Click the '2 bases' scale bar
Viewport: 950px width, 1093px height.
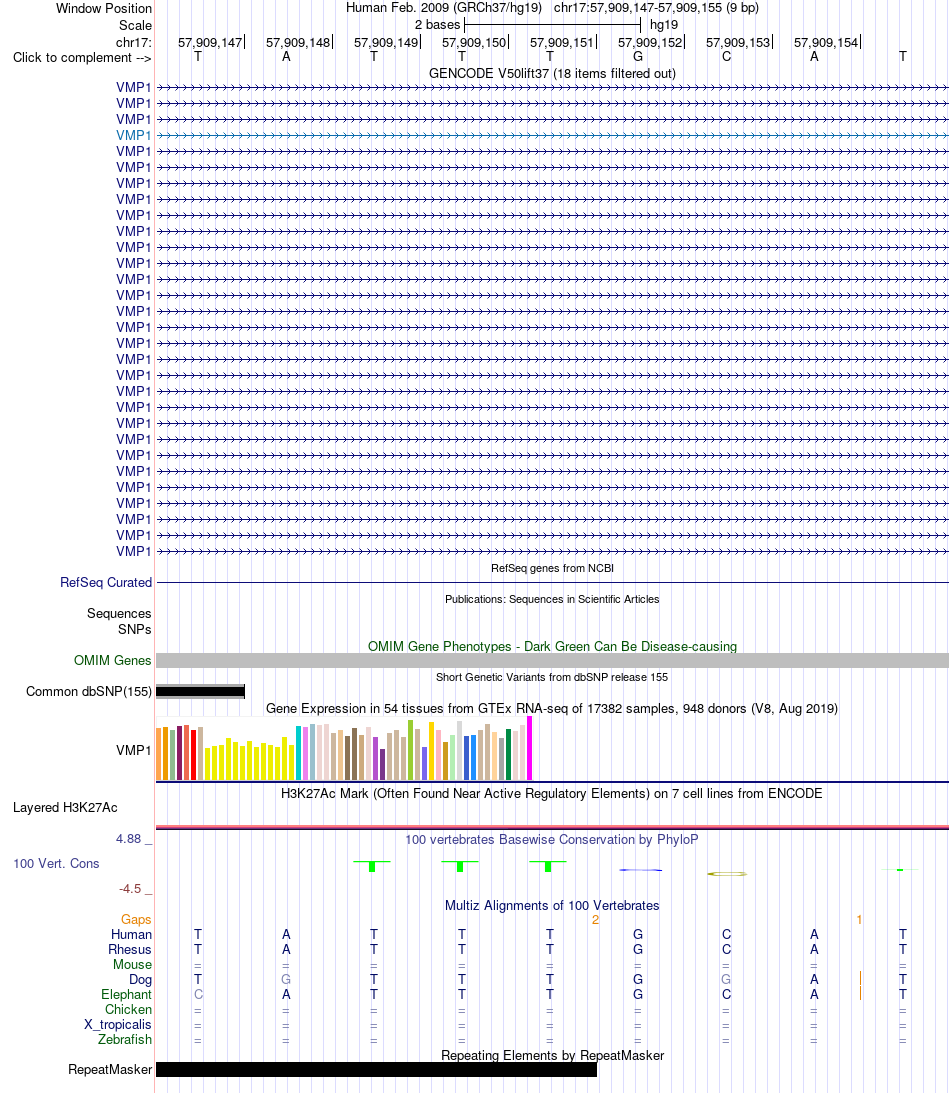pos(552,25)
